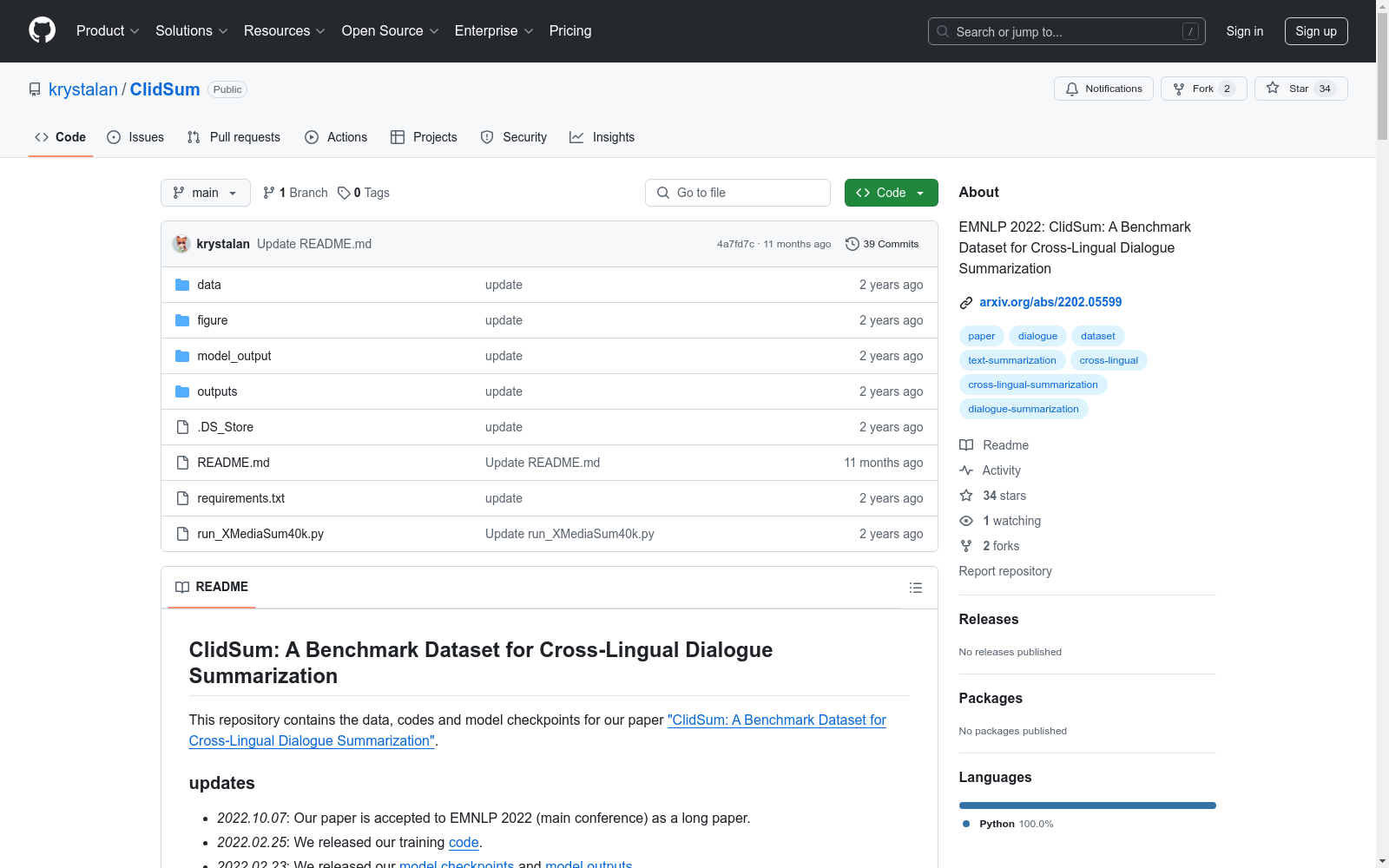Click the Notifications bell button

click(1103, 89)
